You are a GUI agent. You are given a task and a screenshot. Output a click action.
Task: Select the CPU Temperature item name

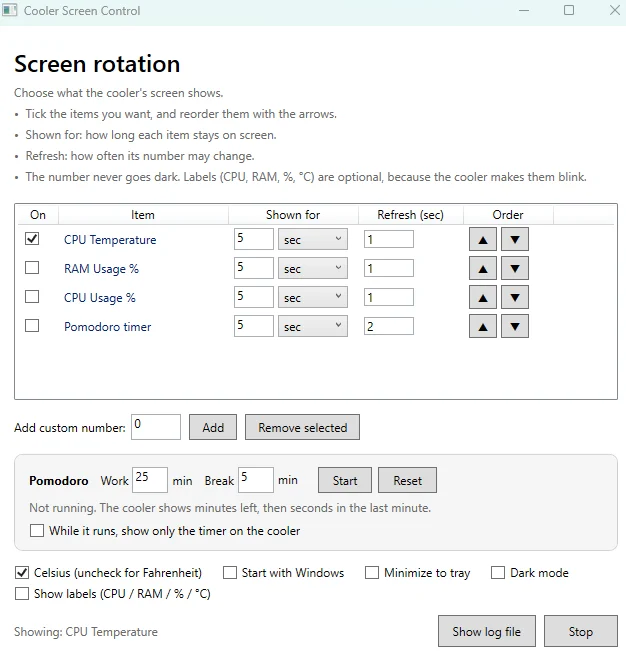pyautogui.click(x=110, y=240)
